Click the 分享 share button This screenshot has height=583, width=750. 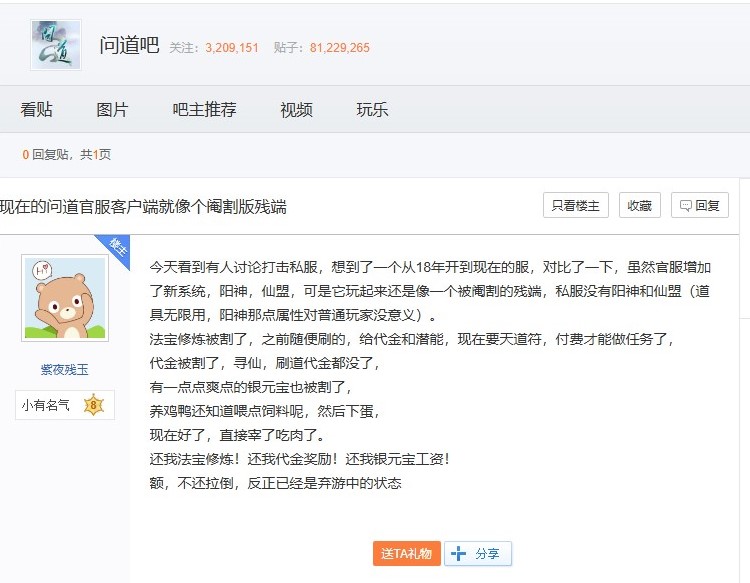tap(478, 553)
